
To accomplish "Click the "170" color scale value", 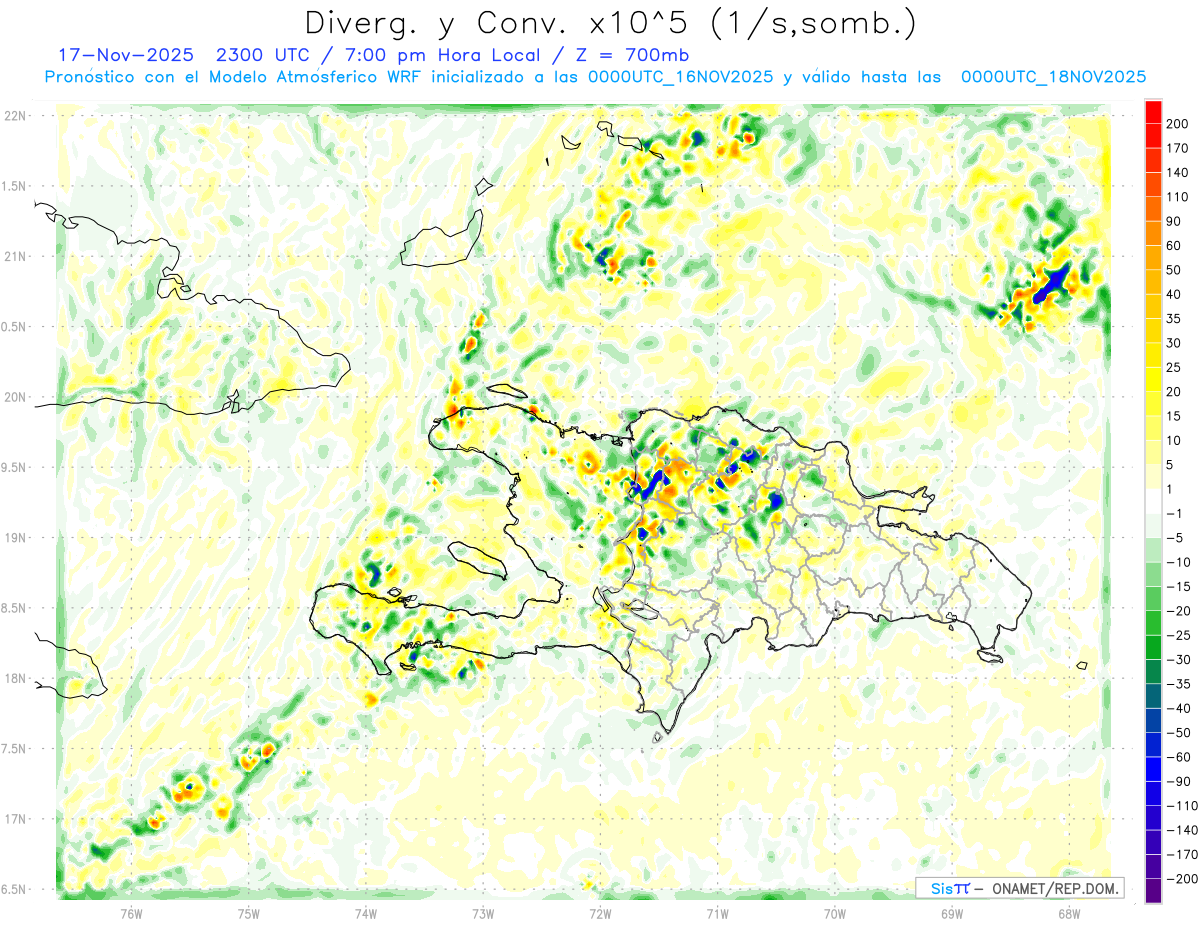I will (x=1177, y=148).
